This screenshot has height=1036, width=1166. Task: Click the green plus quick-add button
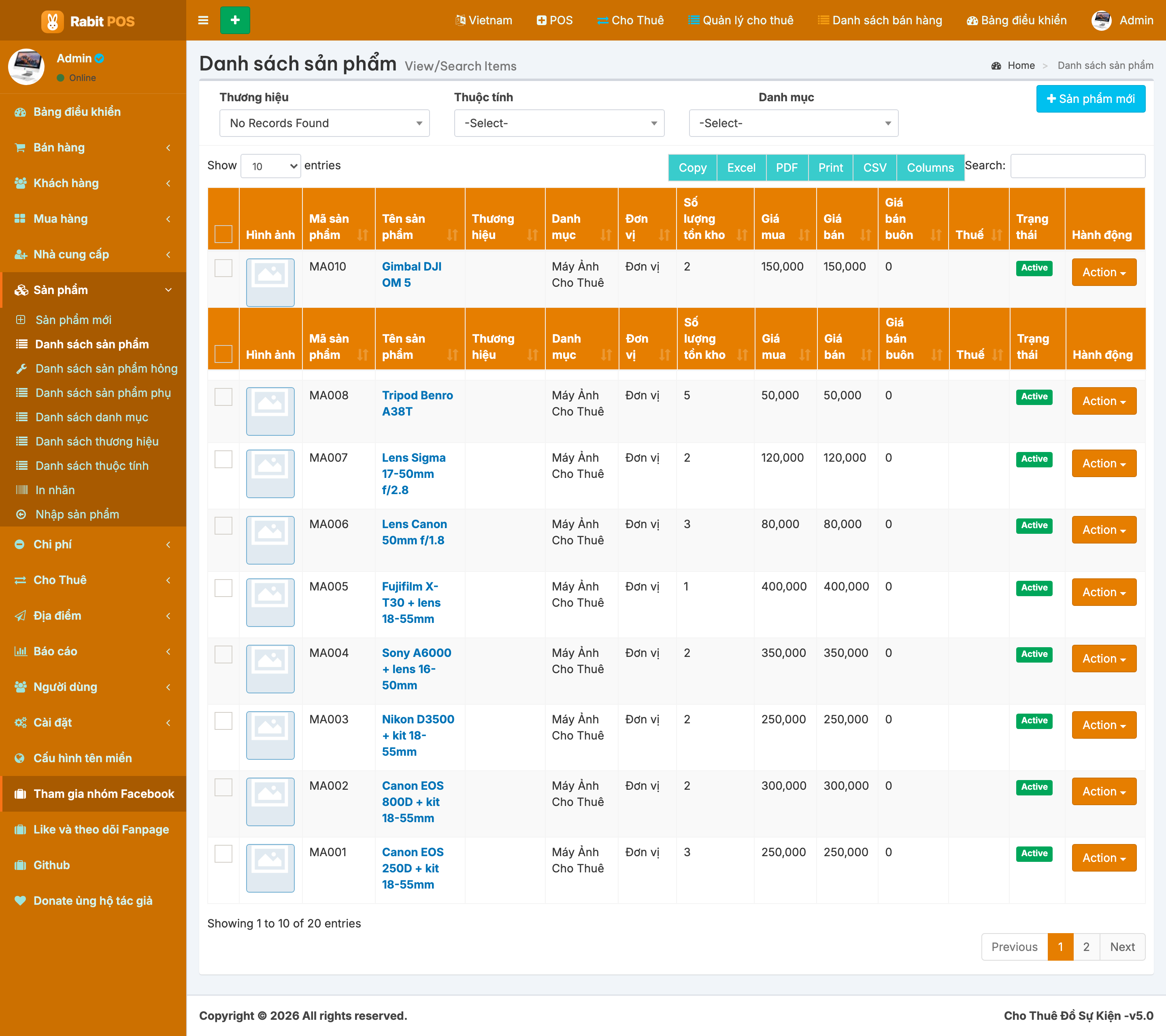coord(235,21)
